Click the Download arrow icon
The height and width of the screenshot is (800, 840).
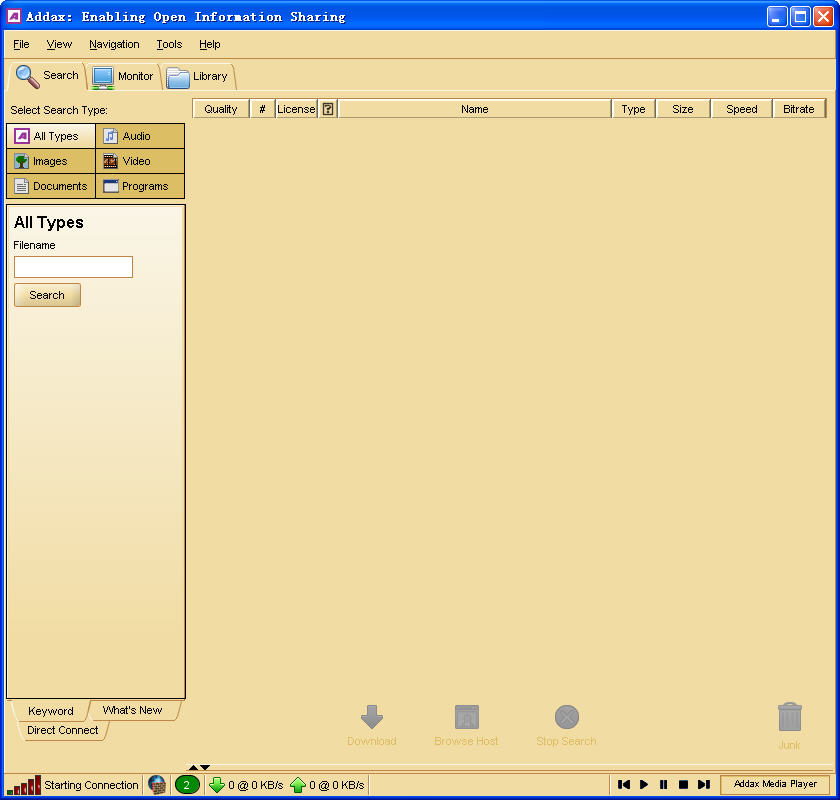[372, 717]
